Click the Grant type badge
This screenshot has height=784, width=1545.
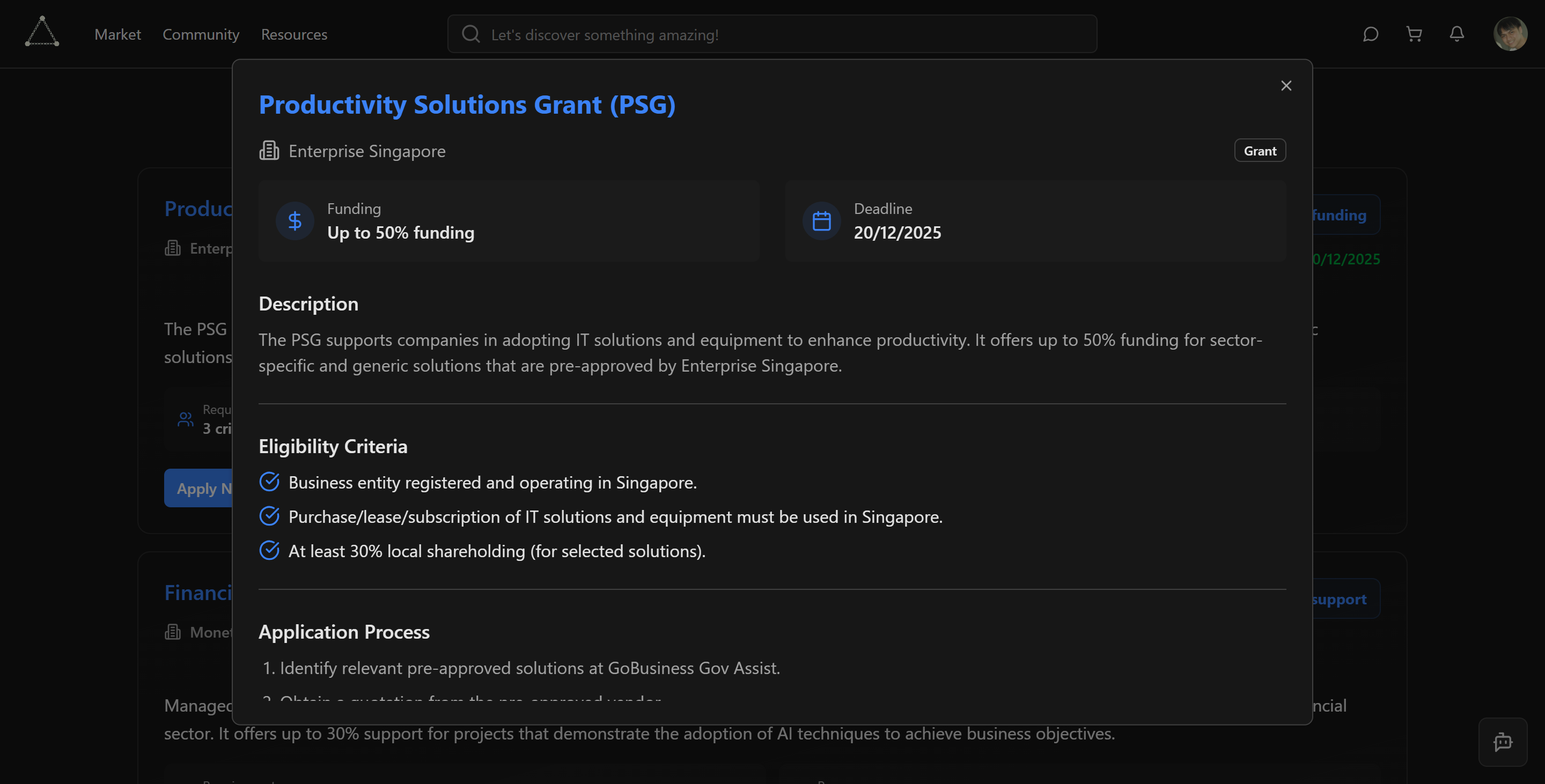[x=1260, y=151]
